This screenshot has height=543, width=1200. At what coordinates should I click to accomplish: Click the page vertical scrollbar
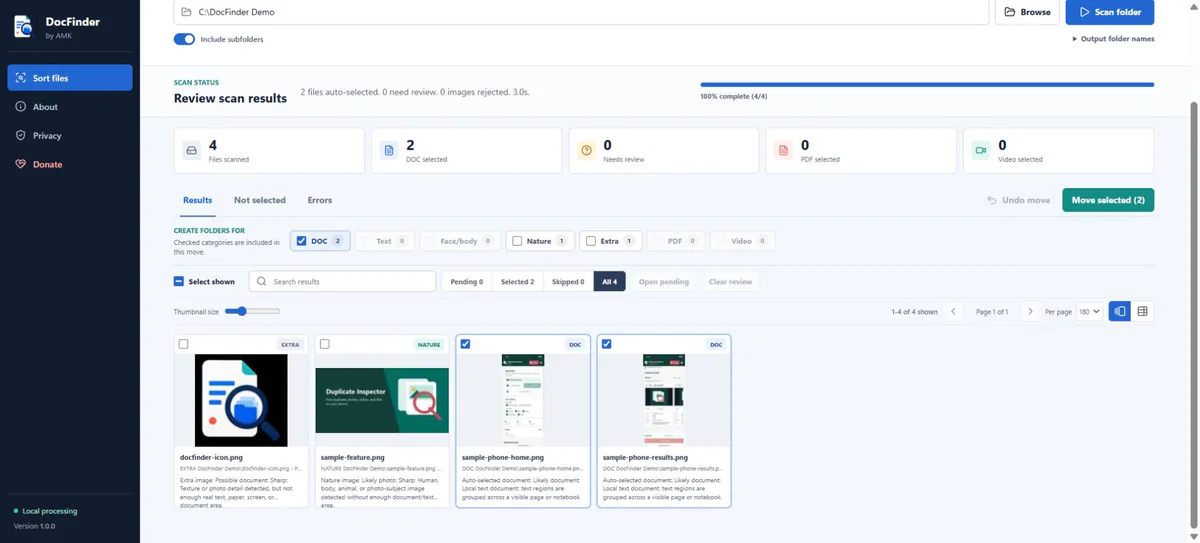pyautogui.click(x=1193, y=315)
